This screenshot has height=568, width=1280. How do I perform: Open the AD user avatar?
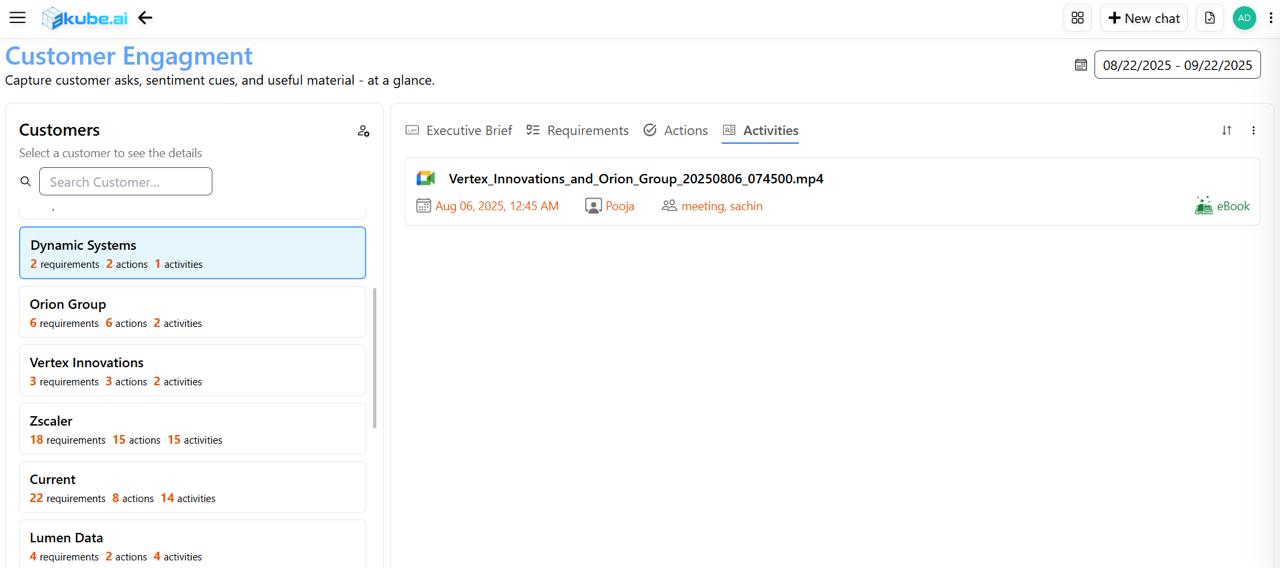pyautogui.click(x=1244, y=18)
